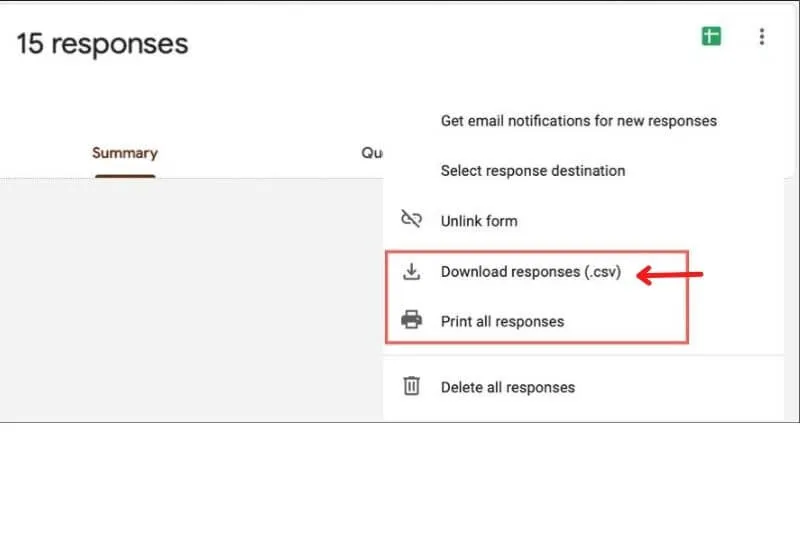This screenshot has width=800, height=550.
Task: Click the red arrow pointing at Download
Action: (670, 274)
